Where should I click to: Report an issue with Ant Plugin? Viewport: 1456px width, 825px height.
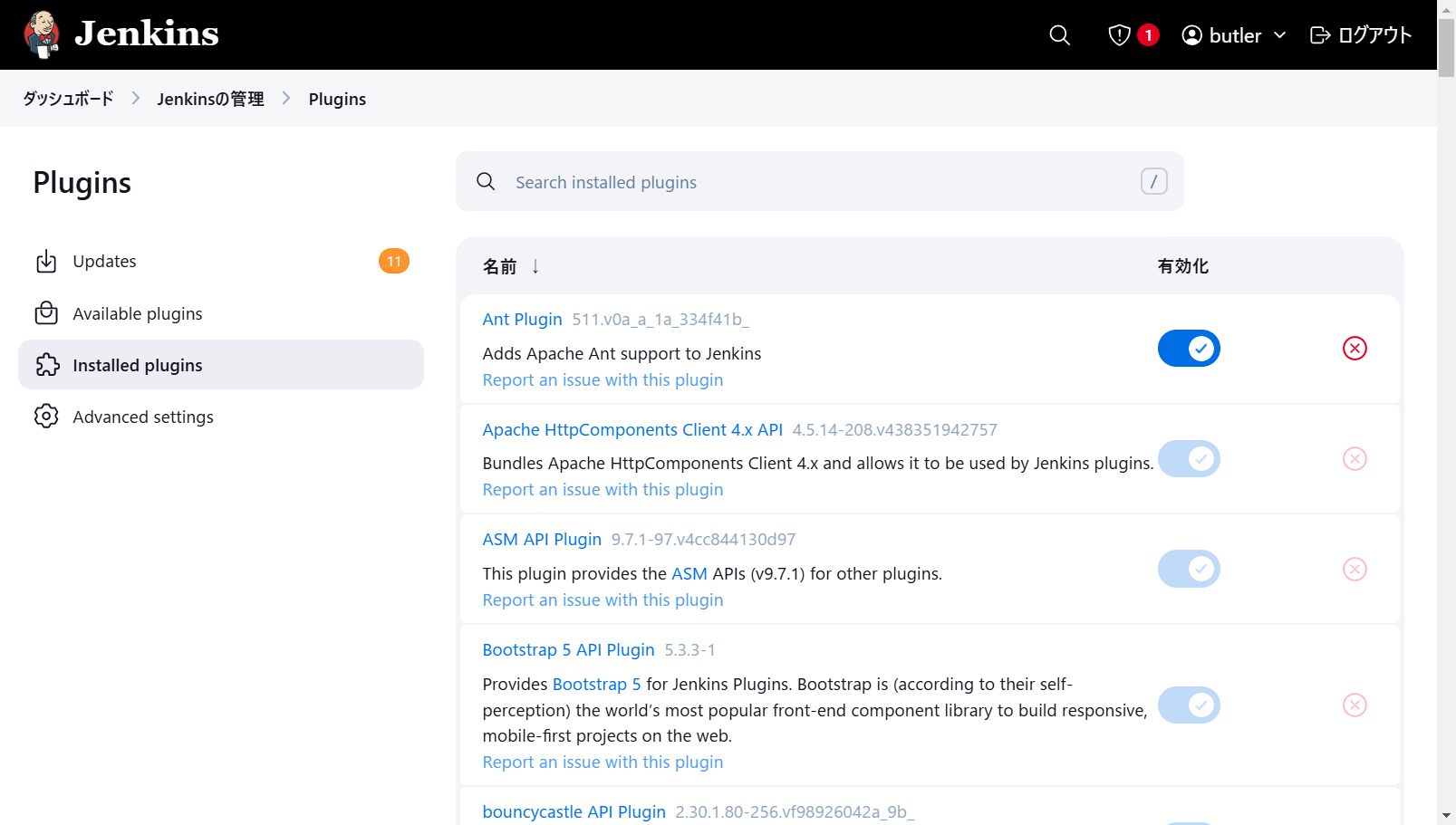[x=603, y=379]
